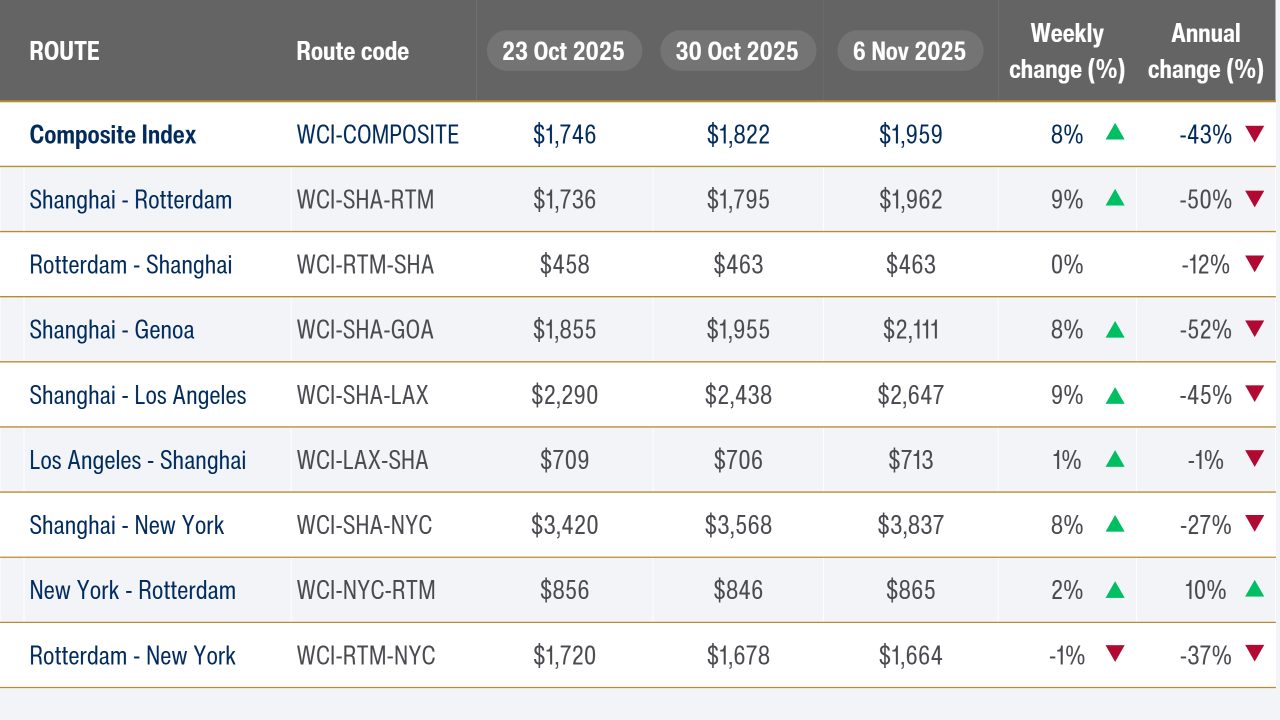Click red down arrow in Shanghai - Genoa annual change
This screenshot has width=1280, height=720.
(x=1255, y=329)
